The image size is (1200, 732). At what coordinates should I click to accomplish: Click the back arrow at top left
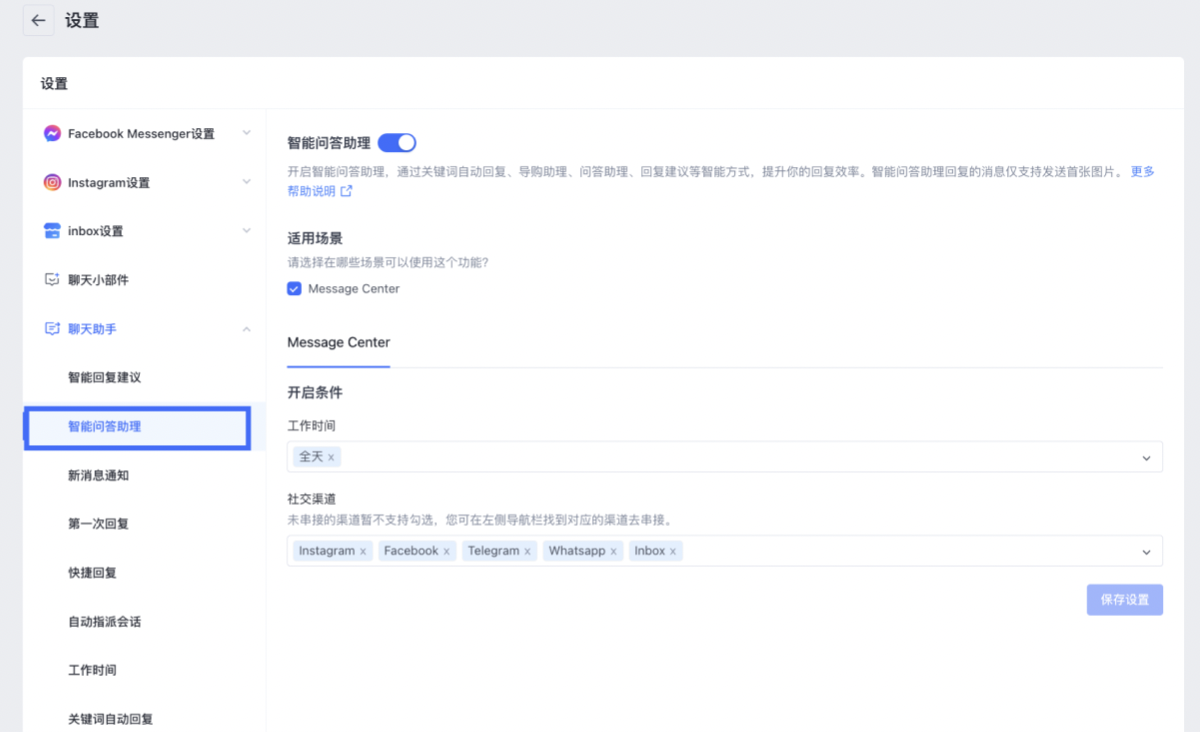[38, 20]
